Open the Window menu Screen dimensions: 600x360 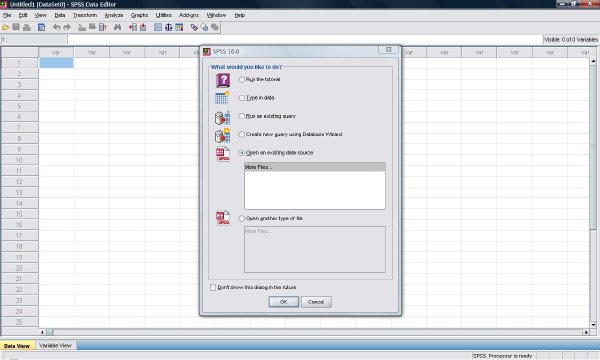pos(216,15)
